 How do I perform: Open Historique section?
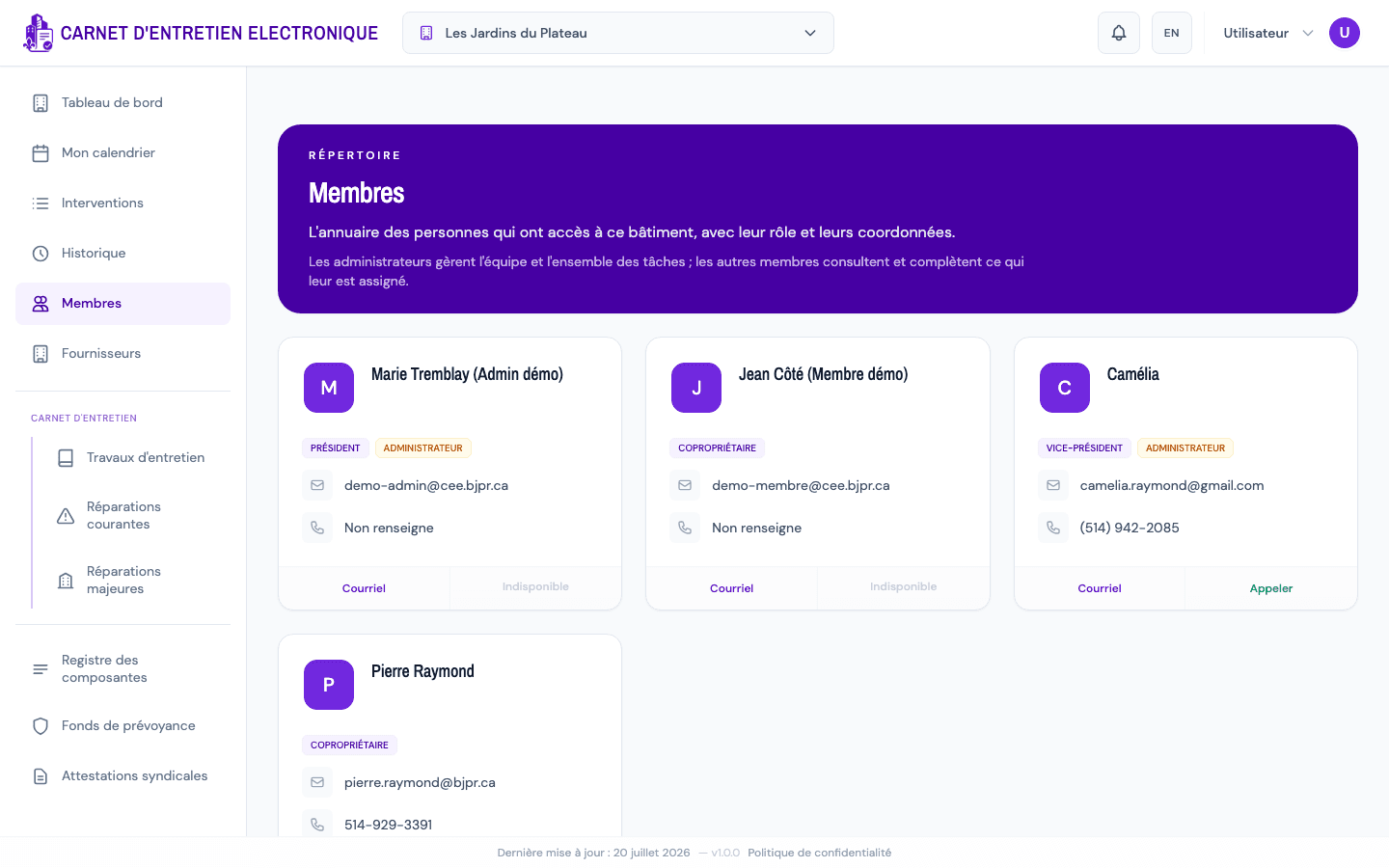click(123, 254)
